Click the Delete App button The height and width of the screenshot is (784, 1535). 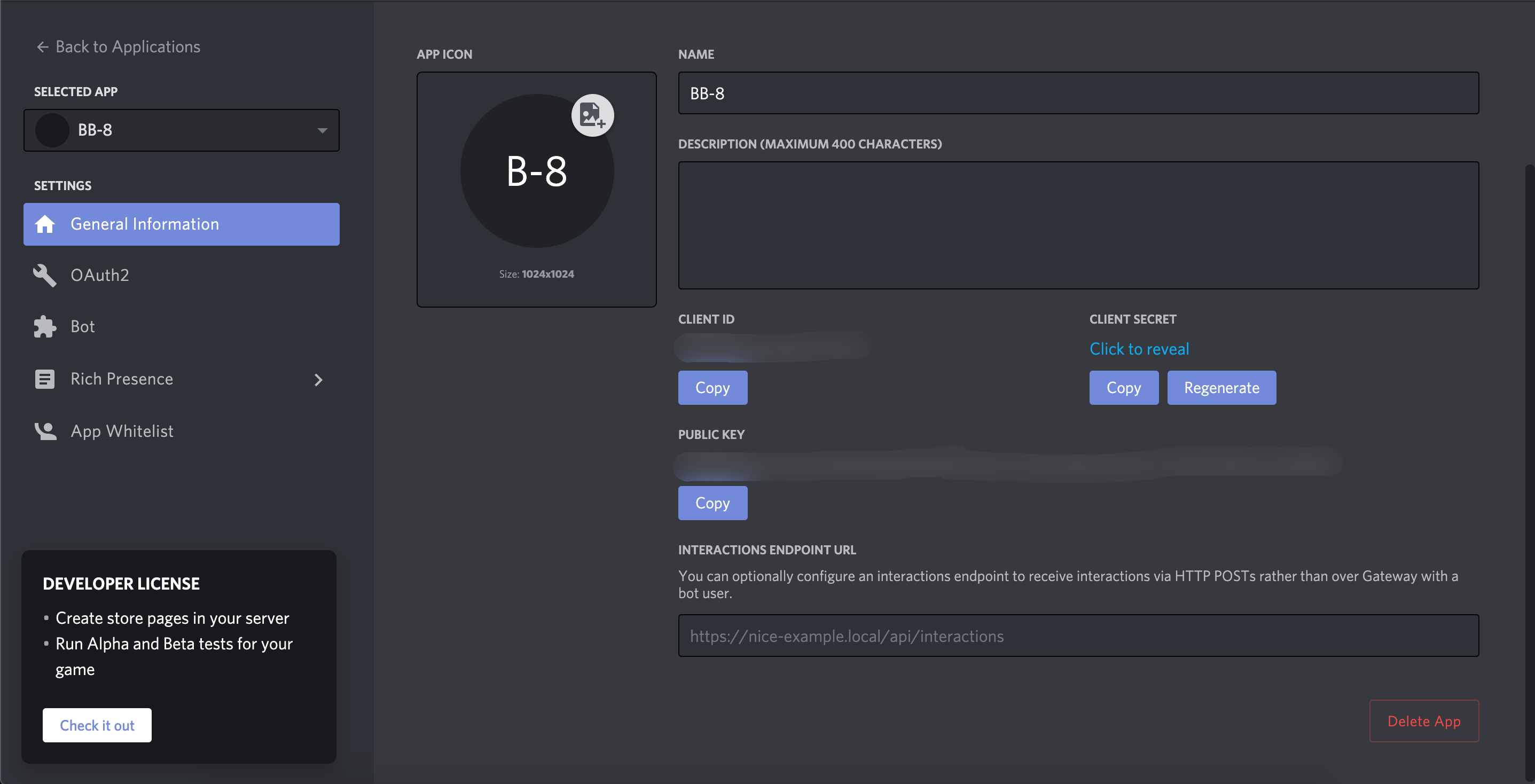(1424, 721)
